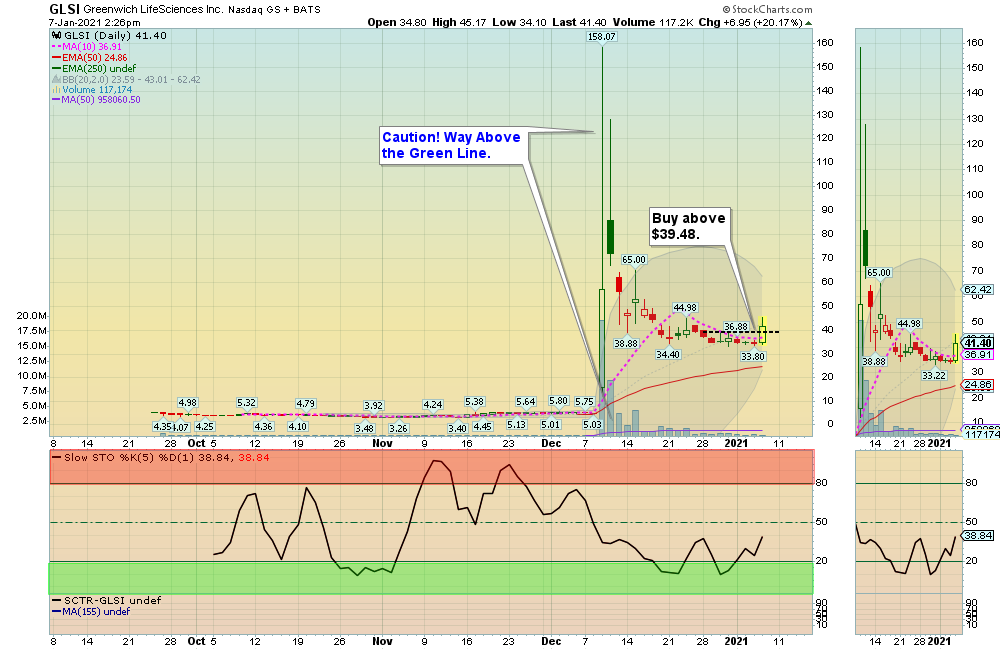The width and height of the screenshot is (1000, 650).
Task: Click the 41.40 price tag in the zoomed panel
Action: (978, 343)
